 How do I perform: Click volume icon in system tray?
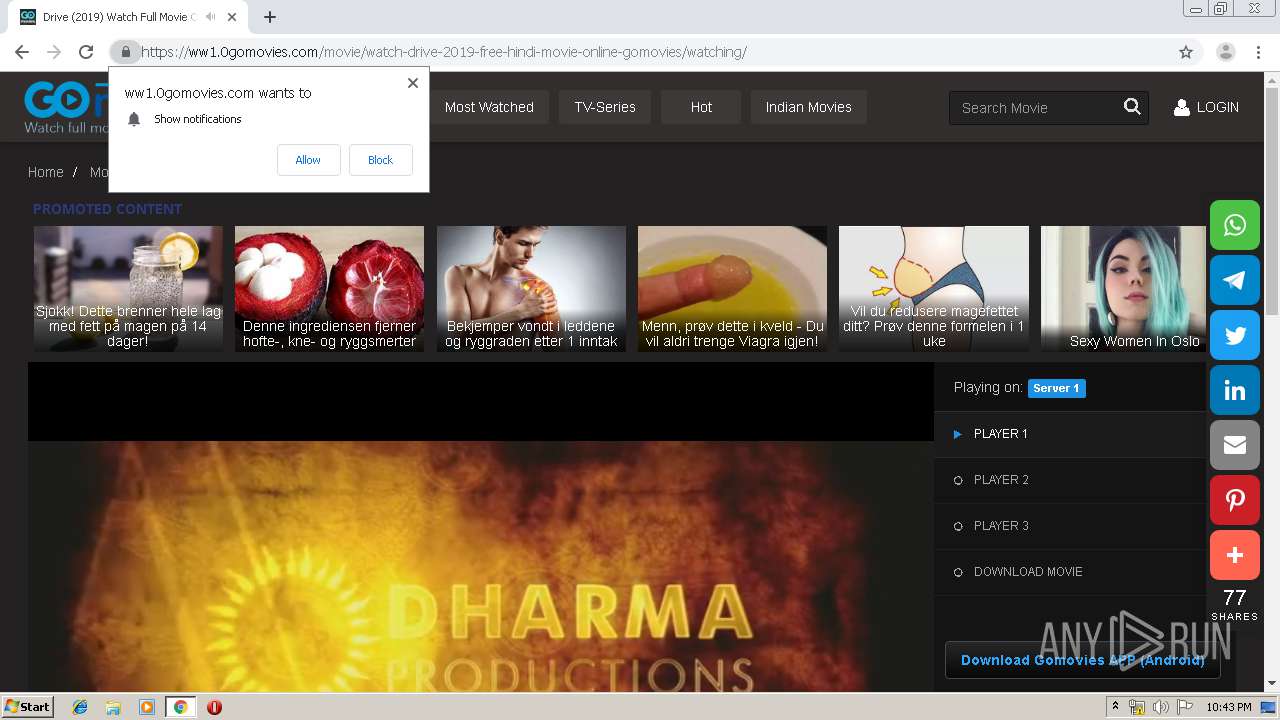point(1160,707)
